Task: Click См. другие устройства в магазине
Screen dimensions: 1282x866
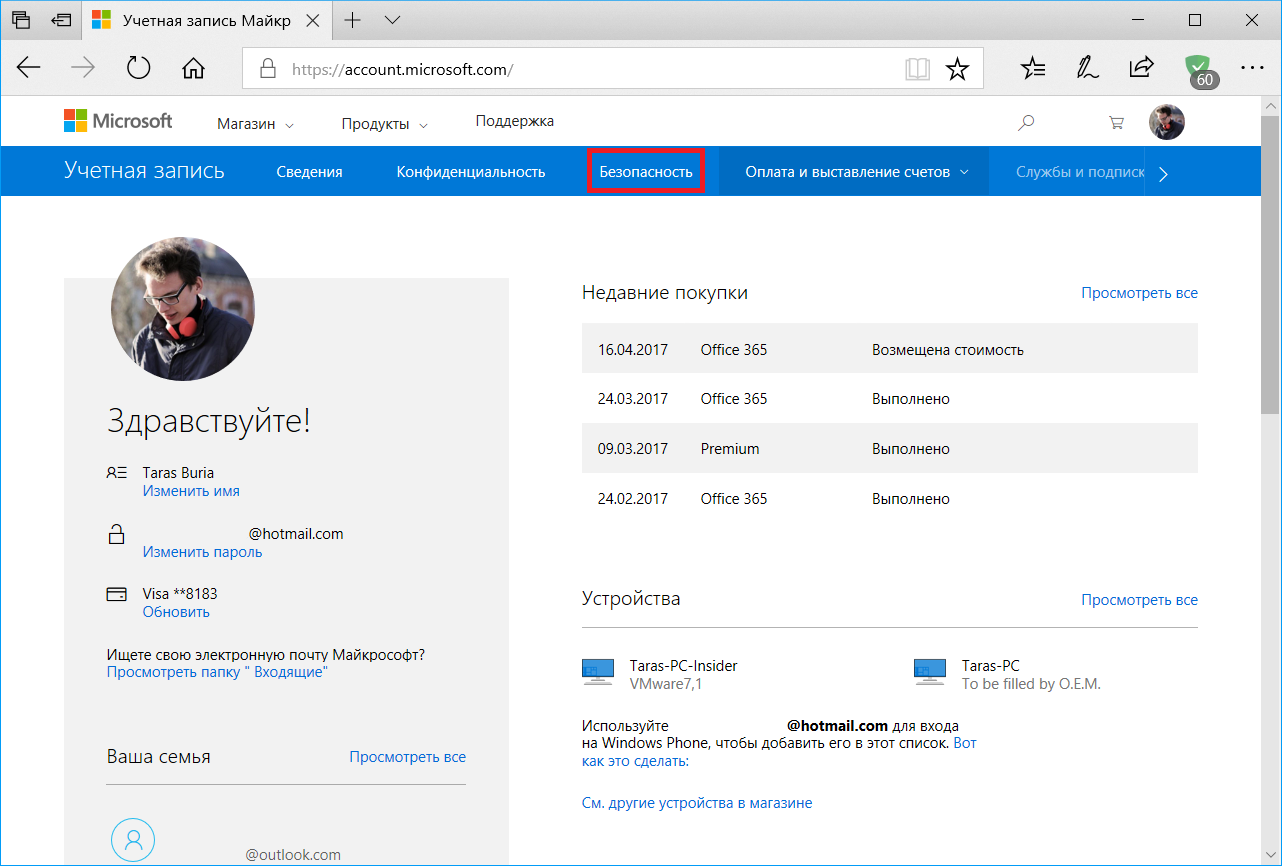Action: point(697,803)
